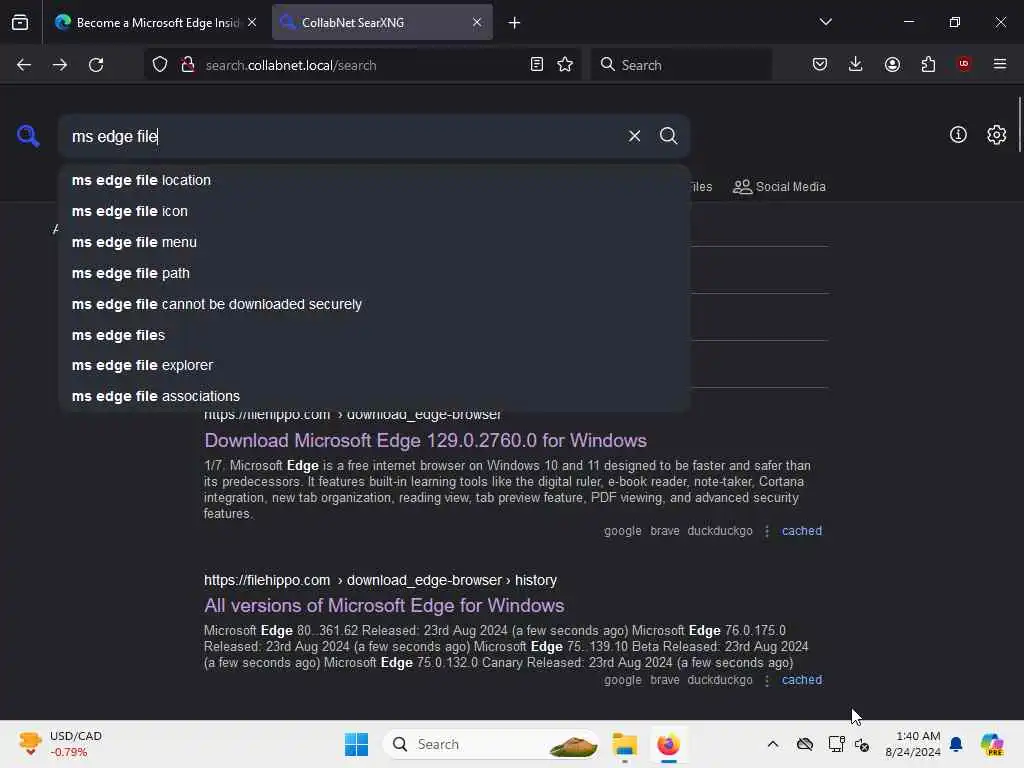Choose suggestion 'ms edge file icon'

click(x=374, y=211)
